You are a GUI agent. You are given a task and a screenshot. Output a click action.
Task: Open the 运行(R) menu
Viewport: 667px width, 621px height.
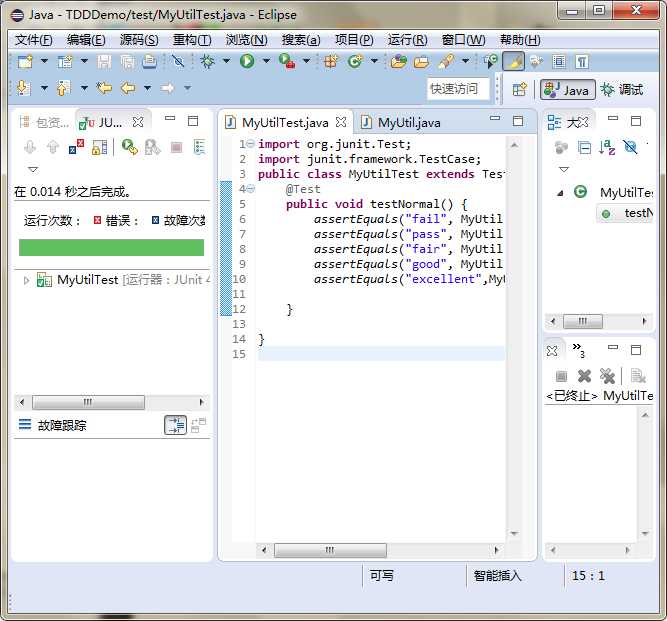407,40
